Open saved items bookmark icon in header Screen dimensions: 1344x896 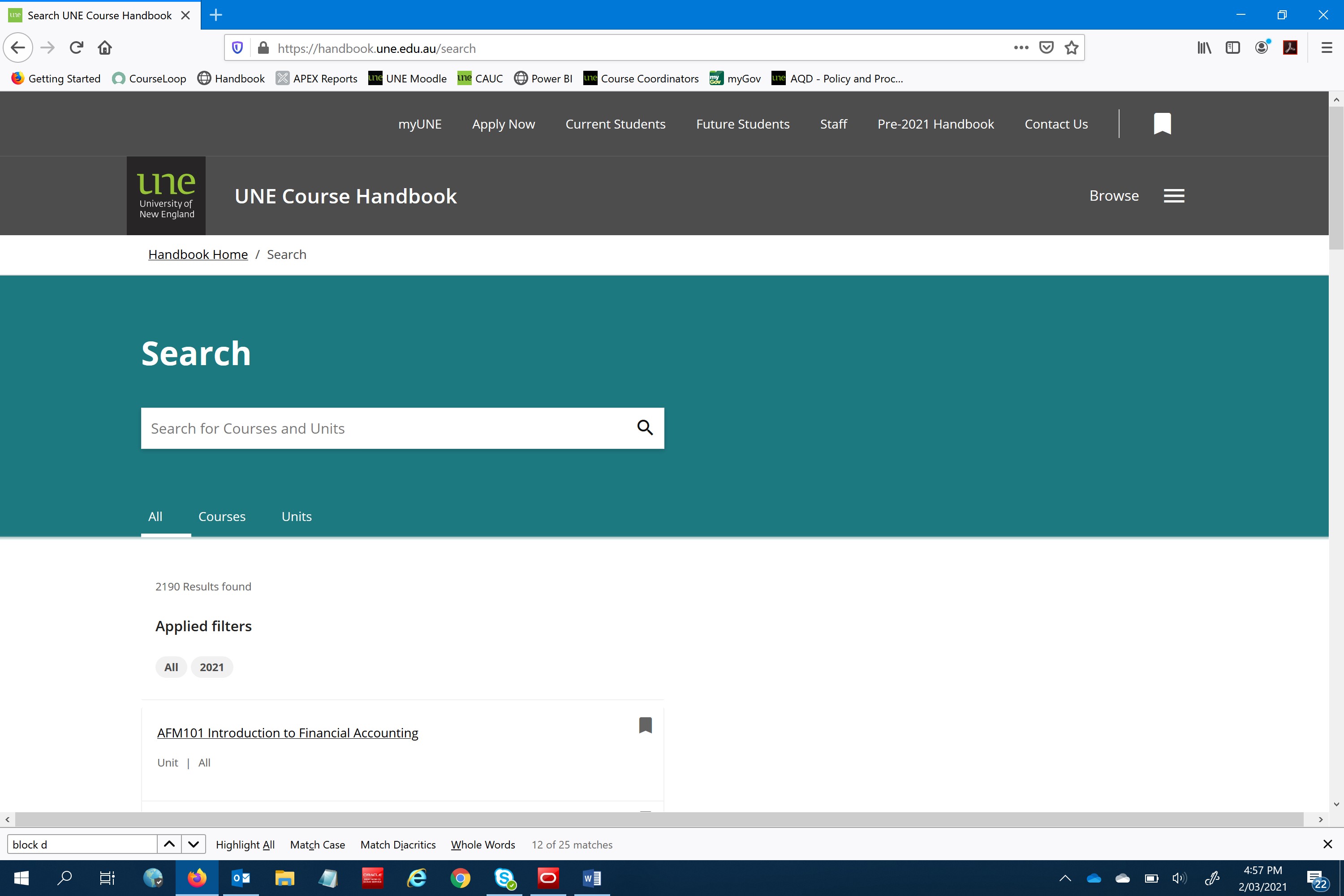point(1162,124)
